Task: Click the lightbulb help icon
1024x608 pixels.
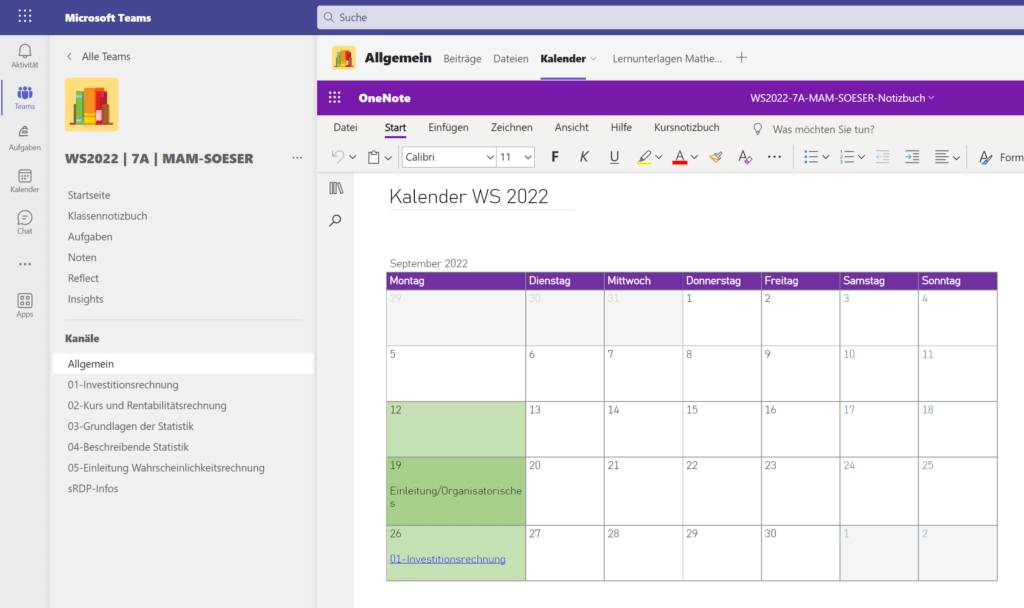Action: [x=758, y=129]
